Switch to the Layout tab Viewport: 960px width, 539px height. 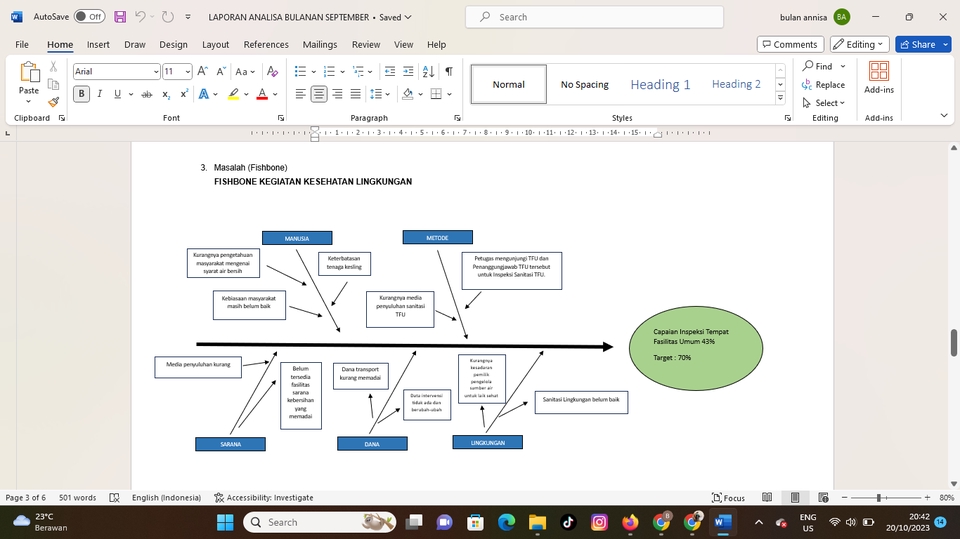(216, 44)
